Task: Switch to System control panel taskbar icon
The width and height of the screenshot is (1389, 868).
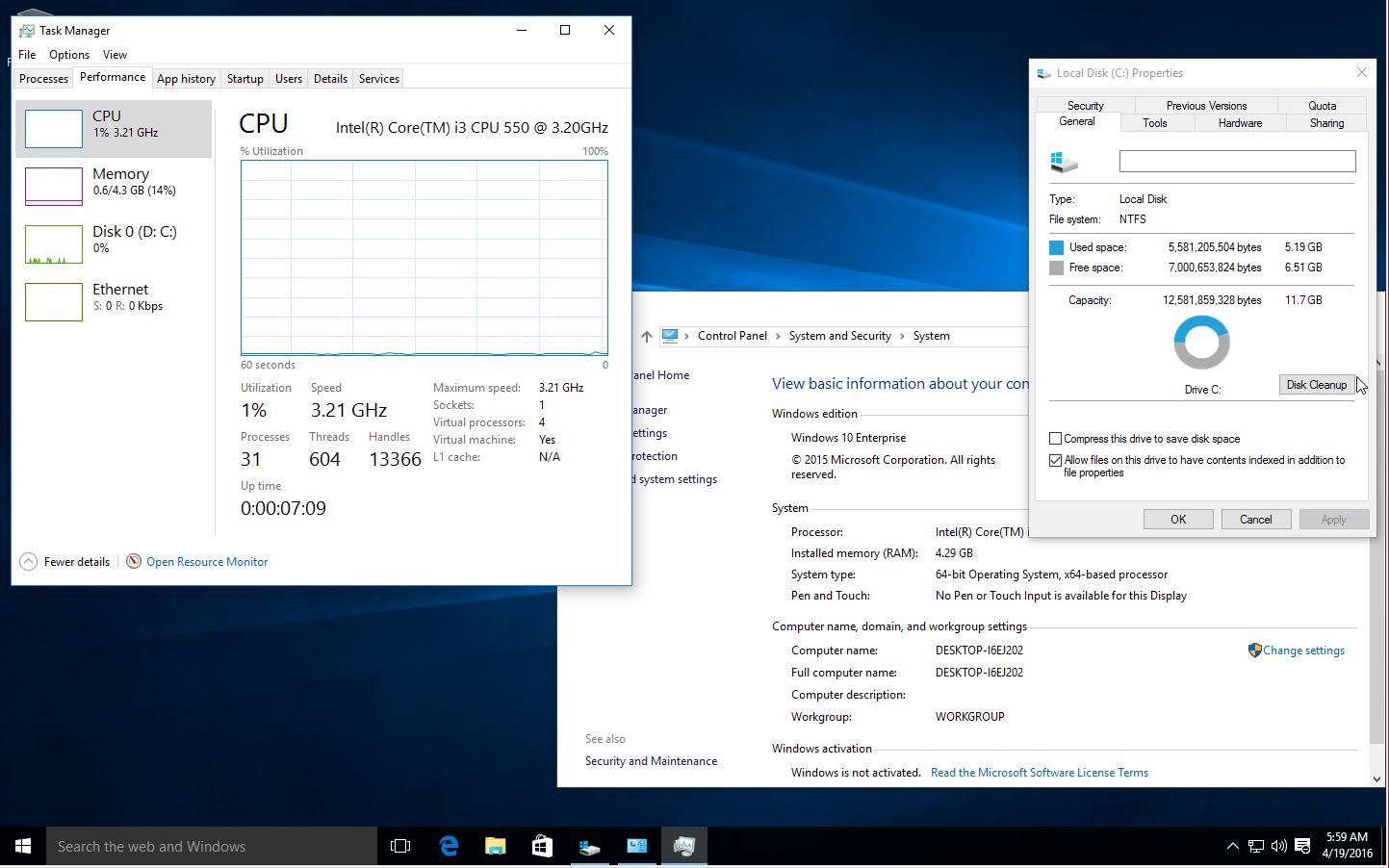Action: (x=636, y=847)
